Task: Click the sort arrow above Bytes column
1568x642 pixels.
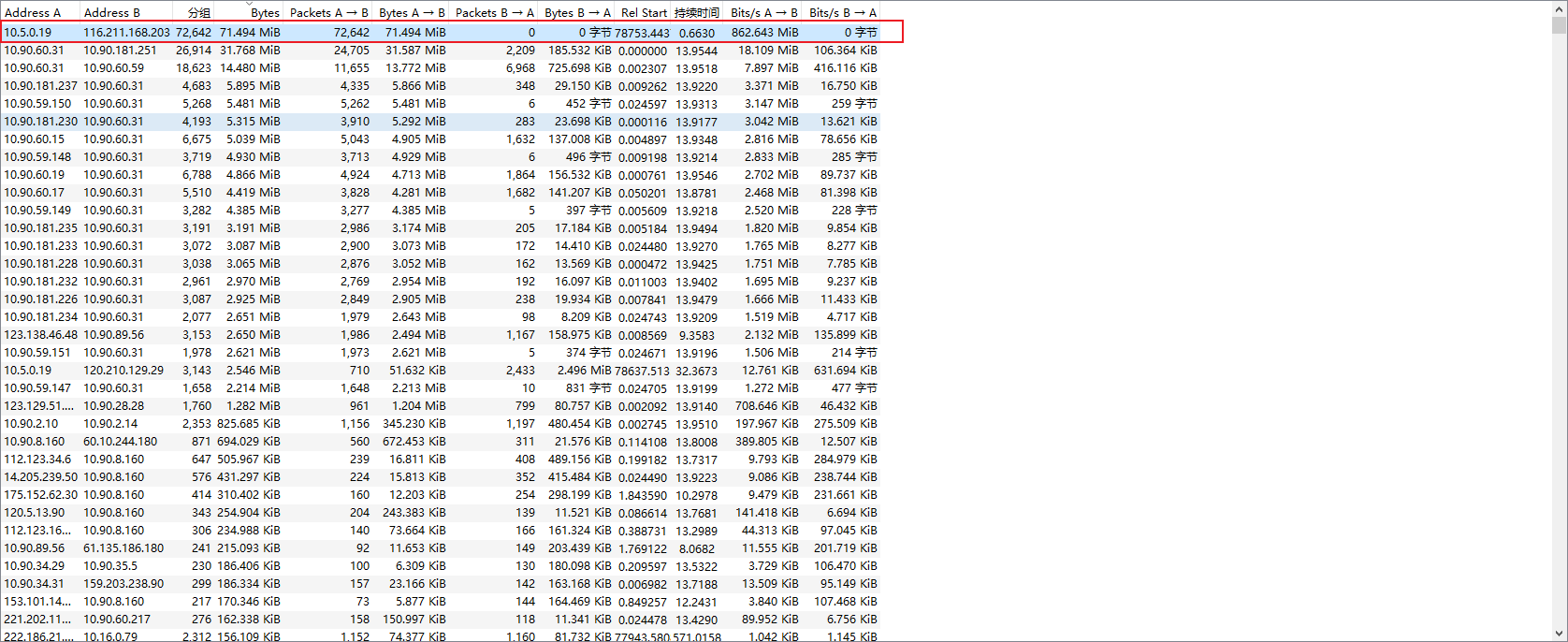Action: [x=249, y=4]
